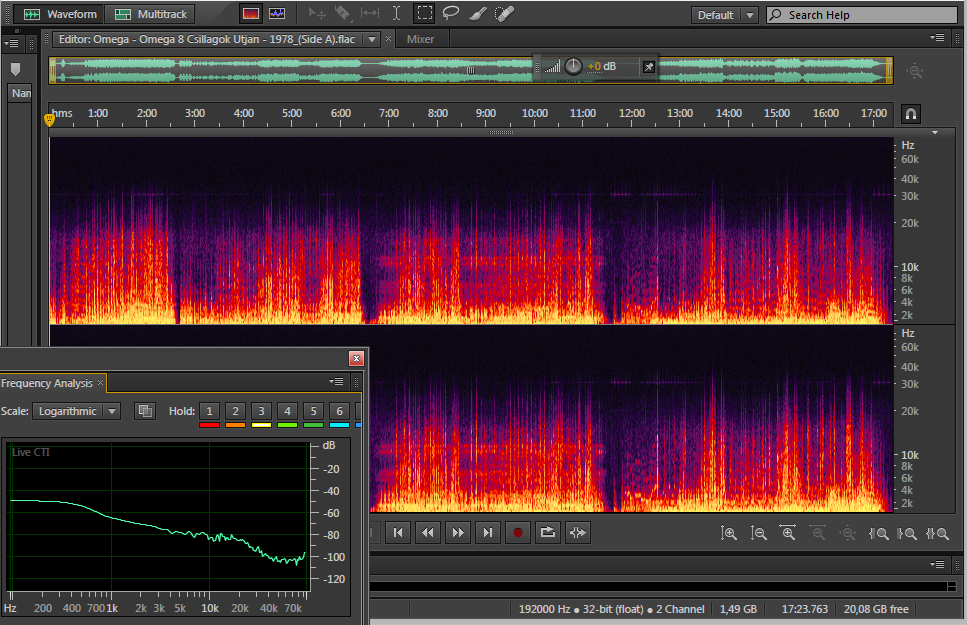Select the Lasso Selection tool

(x=451, y=14)
